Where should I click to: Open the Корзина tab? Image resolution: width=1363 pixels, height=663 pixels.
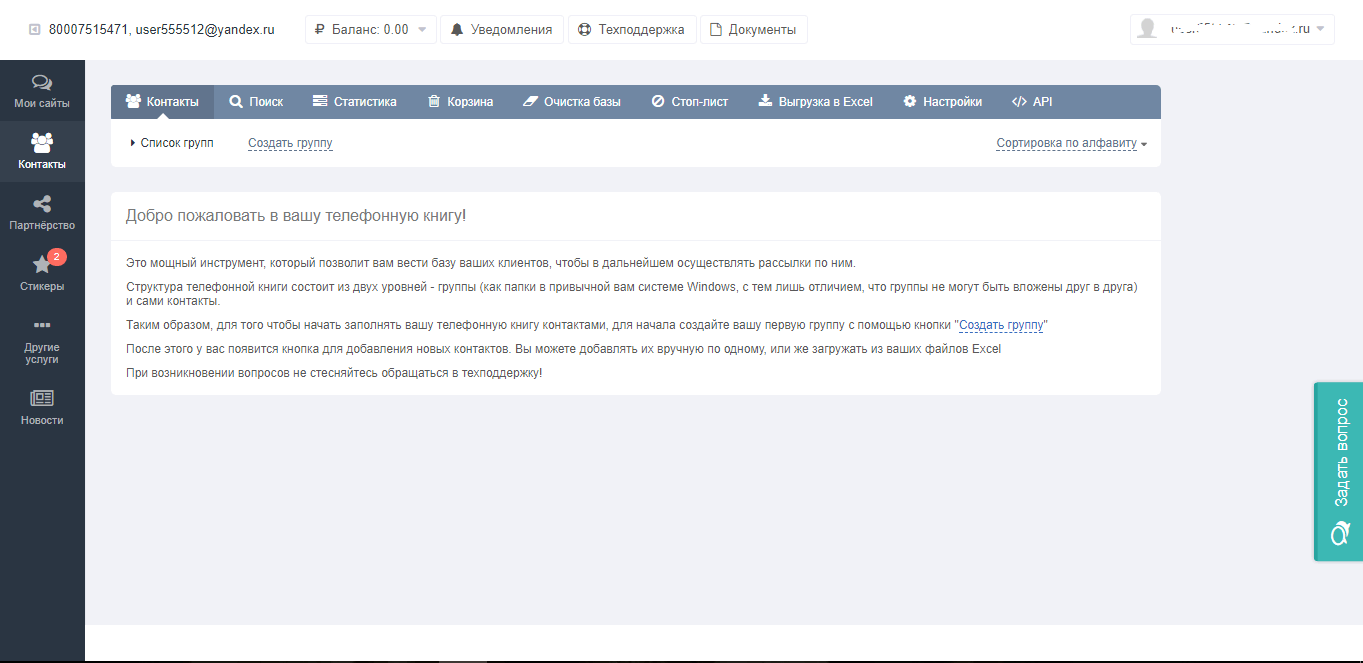tap(460, 102)
